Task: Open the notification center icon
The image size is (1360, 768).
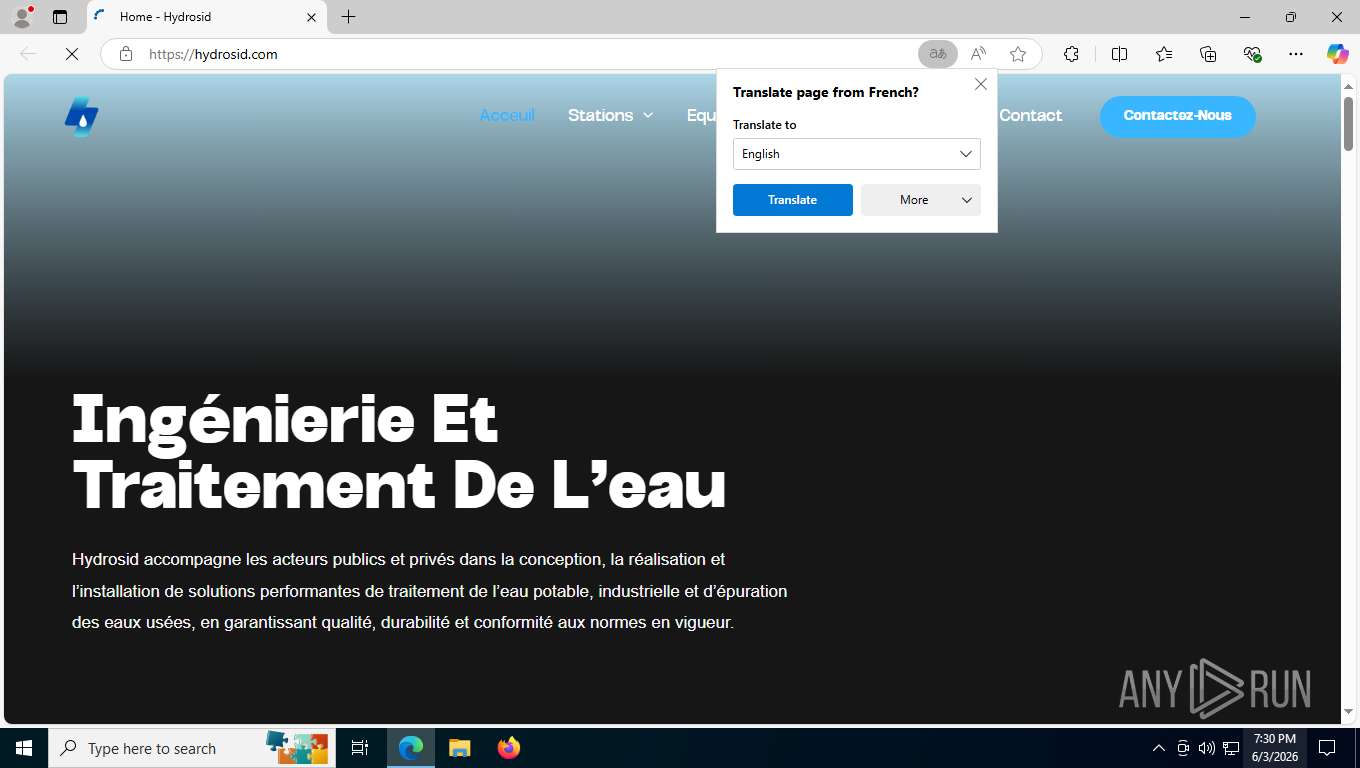Action: point(1327,748)
